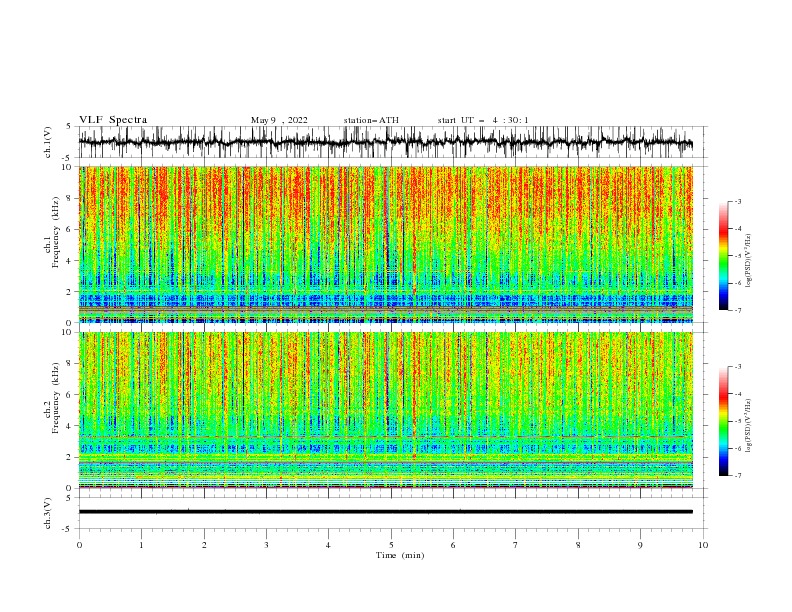This screenshot has height=612, width=792.
Task: Click the ch.1(V) waveform trace
Action: click(x=385, y=142)
